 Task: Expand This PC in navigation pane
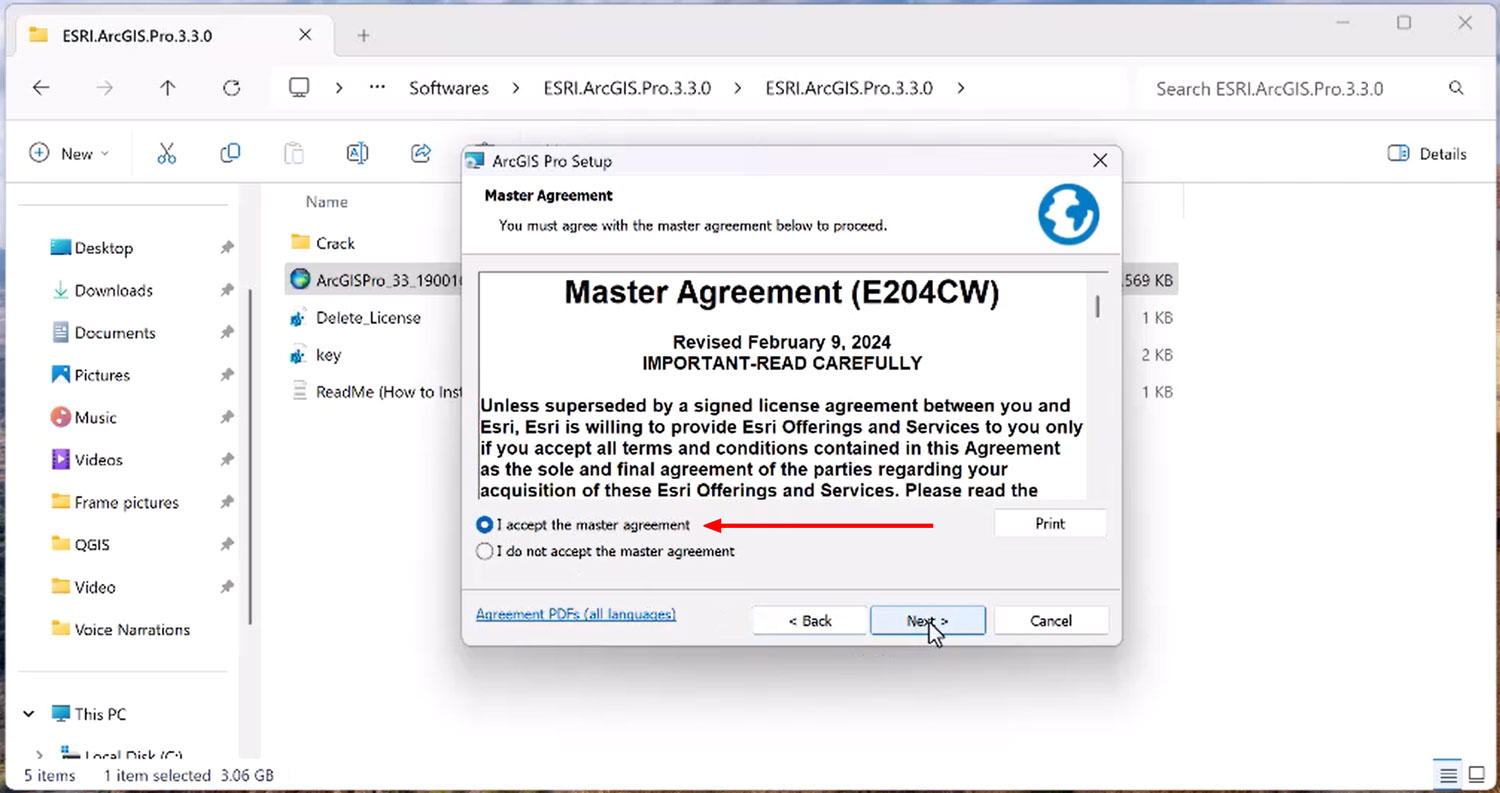tap(29, 714)
